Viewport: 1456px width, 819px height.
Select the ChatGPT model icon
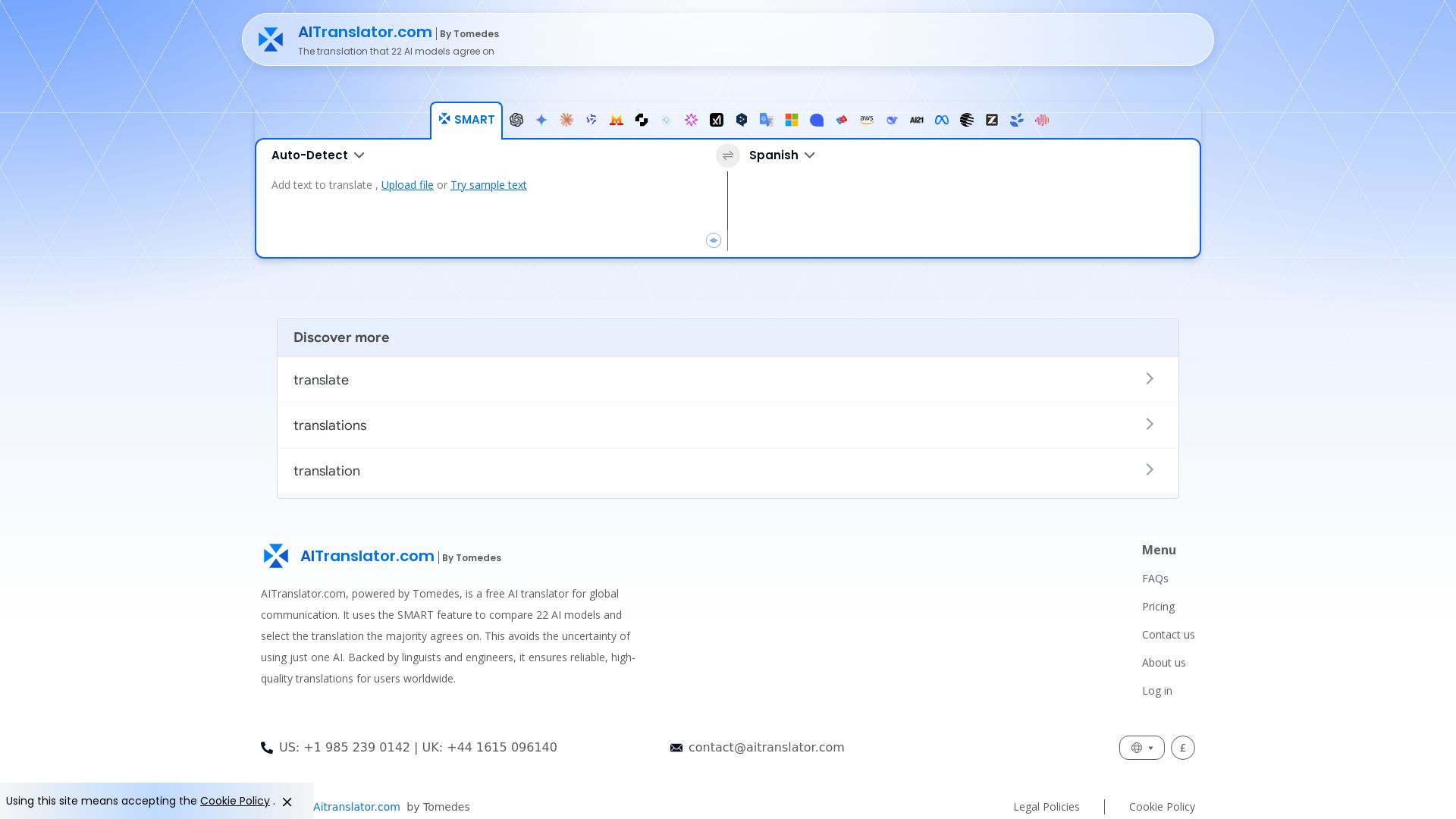(x=516, y=120)
